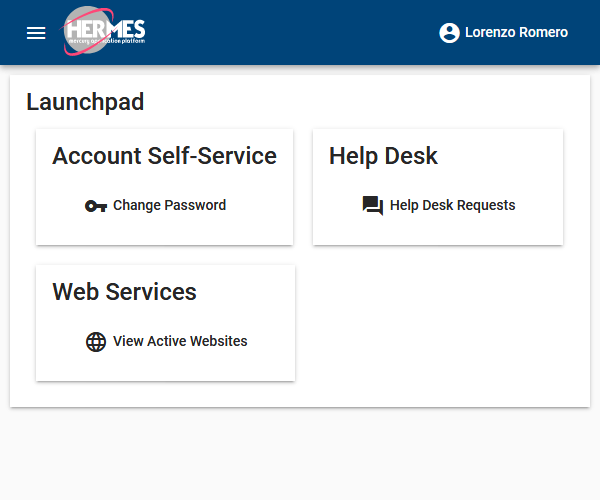Go to View Active Websites

pos(180,342)
